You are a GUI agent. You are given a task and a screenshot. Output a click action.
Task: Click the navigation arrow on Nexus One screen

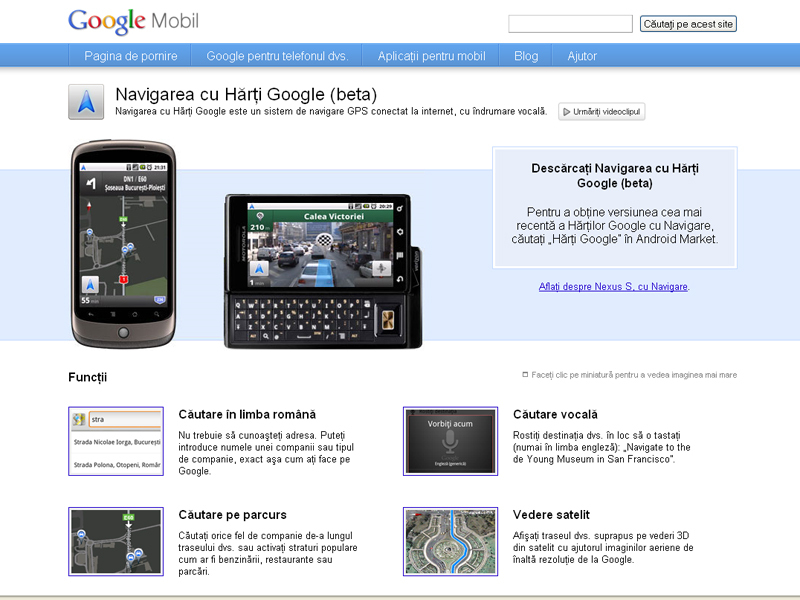90,285
